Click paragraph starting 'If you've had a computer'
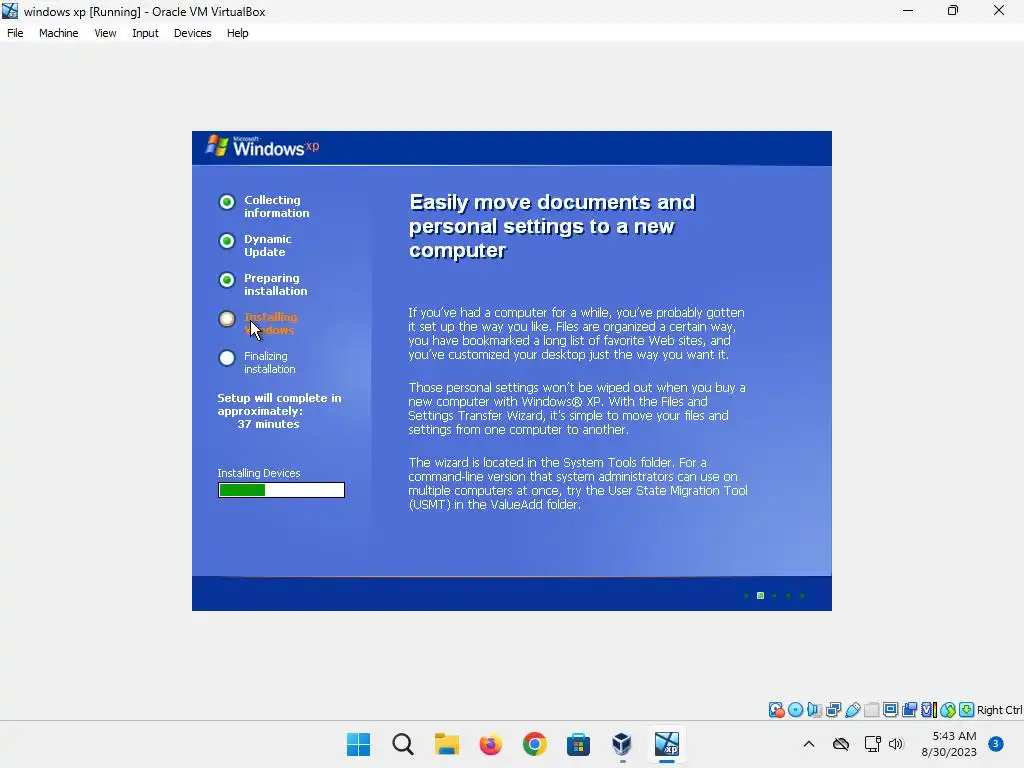Screen dimensions: 1024x768 577,334
